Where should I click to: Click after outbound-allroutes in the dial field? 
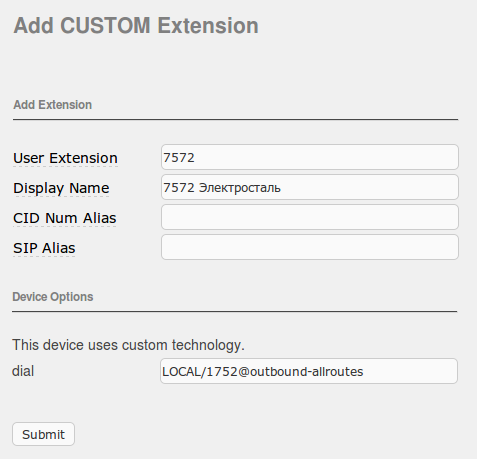pyautogui.click(x=364, y=371)
